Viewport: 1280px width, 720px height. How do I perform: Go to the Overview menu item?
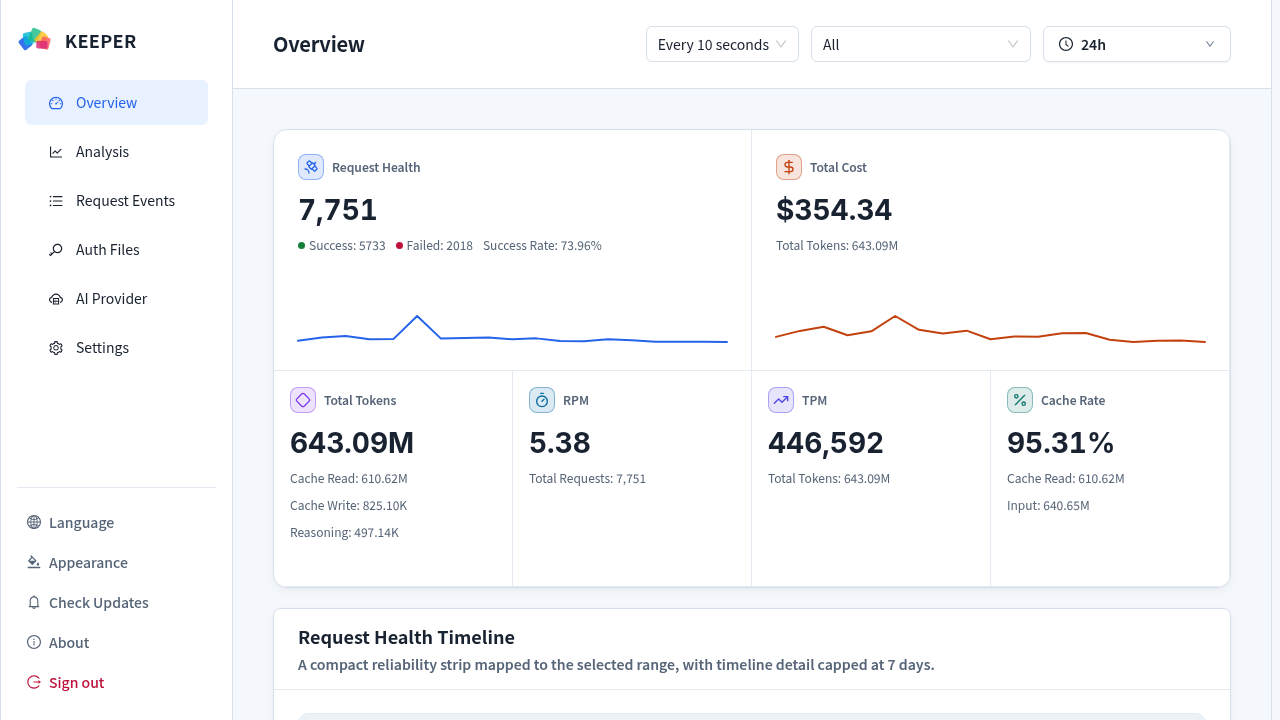point(116,103)
